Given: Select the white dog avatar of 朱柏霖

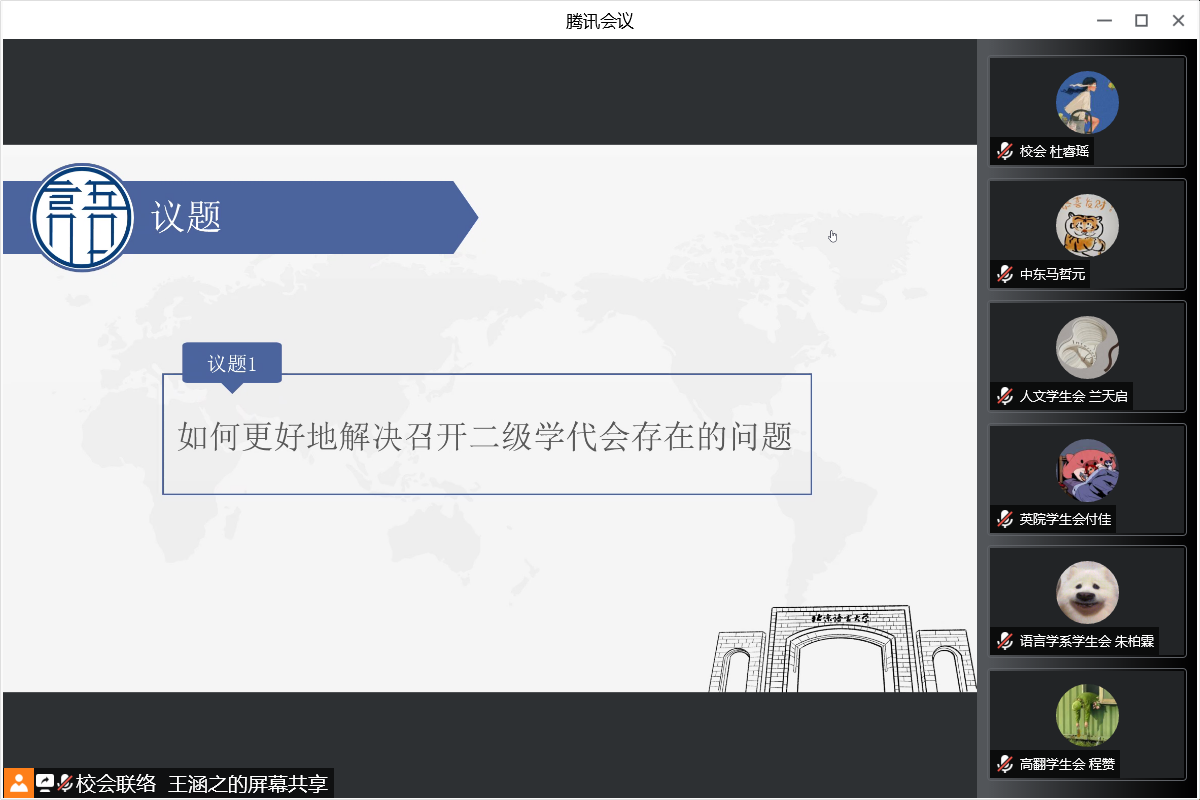Looking at the screenshot, I should (1087, 592).
